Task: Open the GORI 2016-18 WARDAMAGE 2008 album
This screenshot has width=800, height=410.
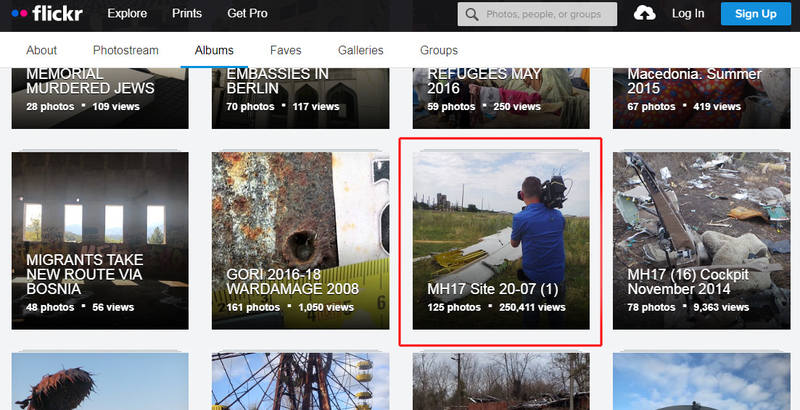Action: pos(301,241)
